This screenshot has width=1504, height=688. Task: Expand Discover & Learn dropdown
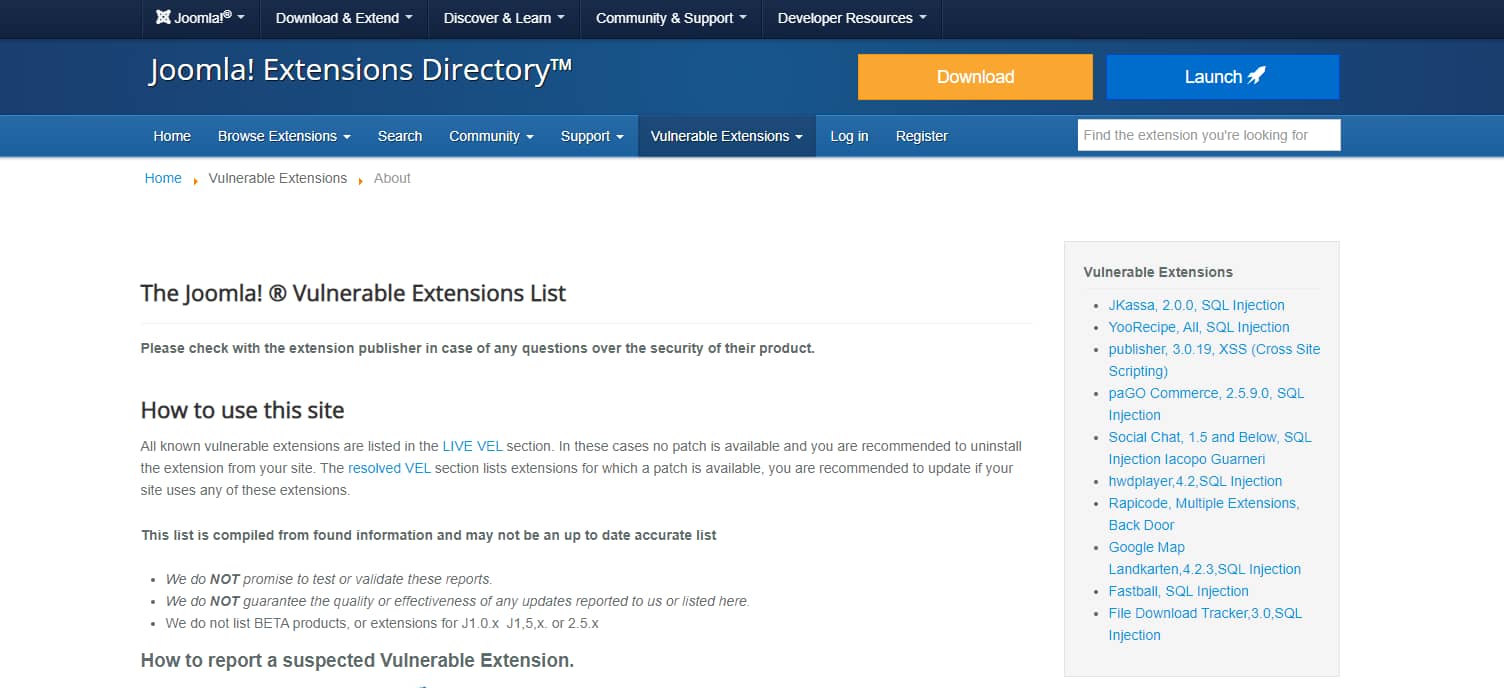coord(504,18)
